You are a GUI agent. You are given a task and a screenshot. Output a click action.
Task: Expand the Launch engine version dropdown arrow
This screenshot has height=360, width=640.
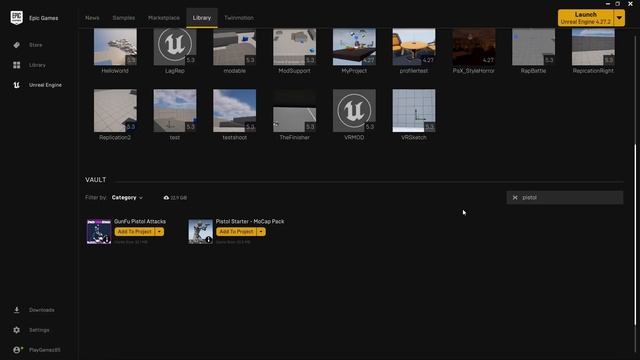point(619,18)
